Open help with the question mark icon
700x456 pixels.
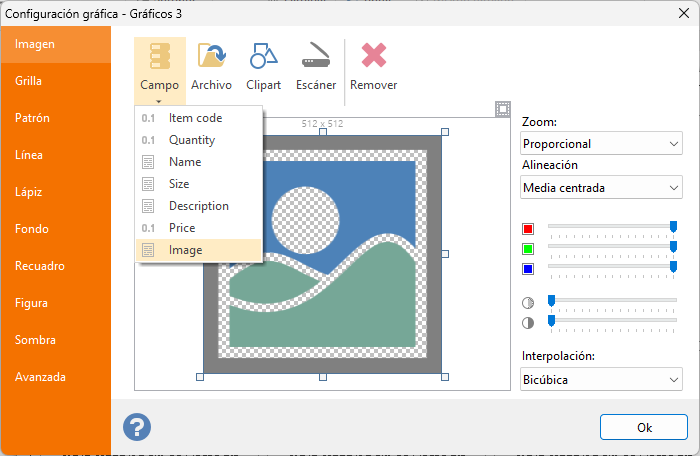coord(137,427)
